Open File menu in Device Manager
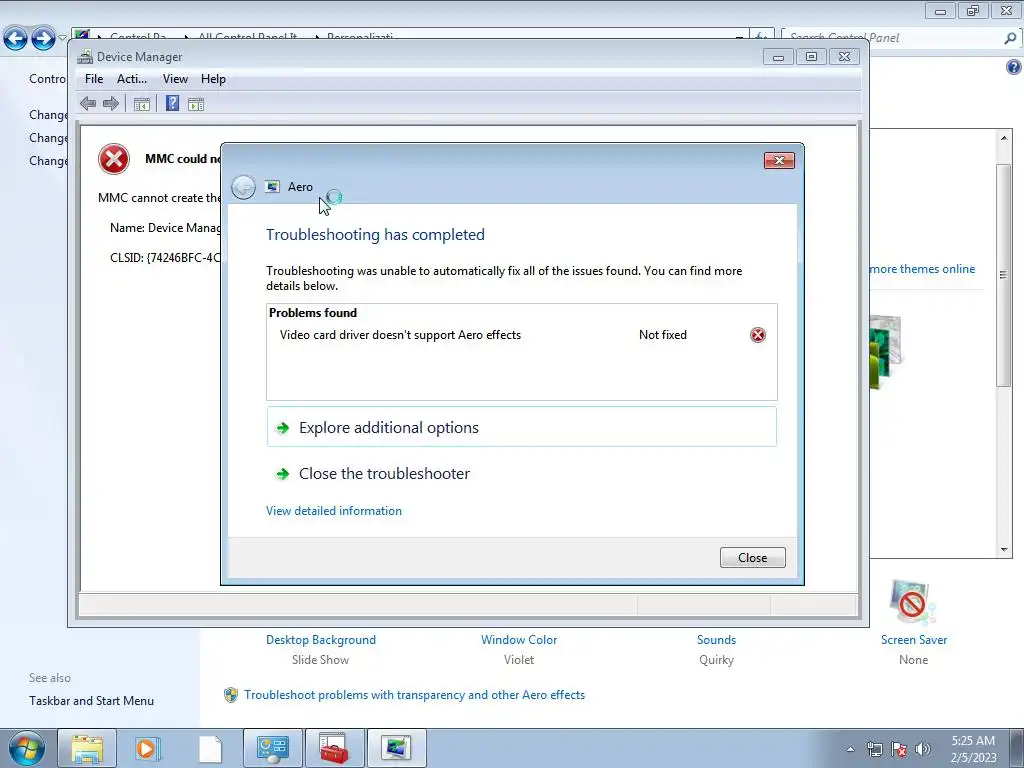 [94, 79]
